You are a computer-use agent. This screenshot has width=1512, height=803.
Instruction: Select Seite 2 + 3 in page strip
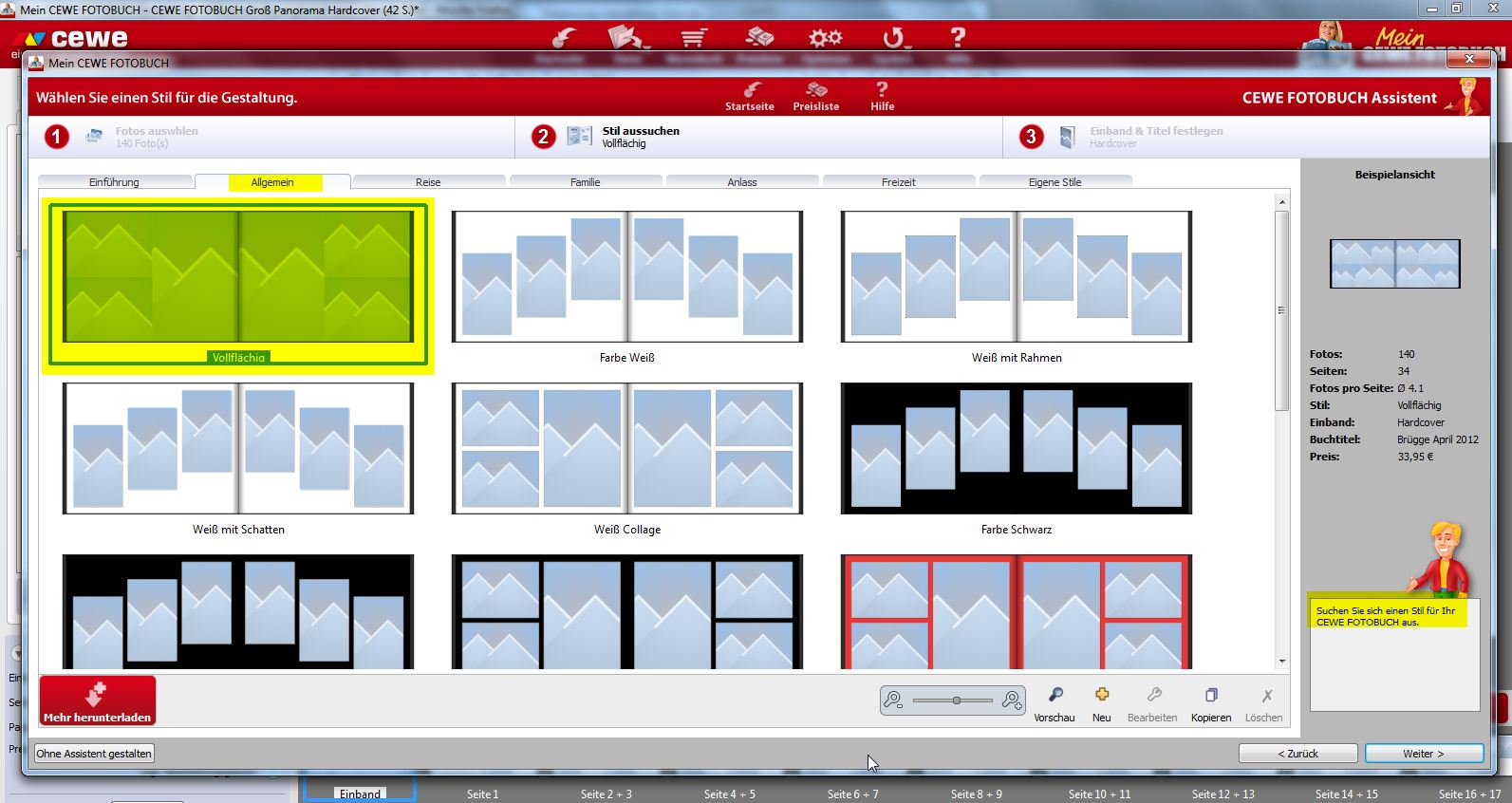(607, 794)
